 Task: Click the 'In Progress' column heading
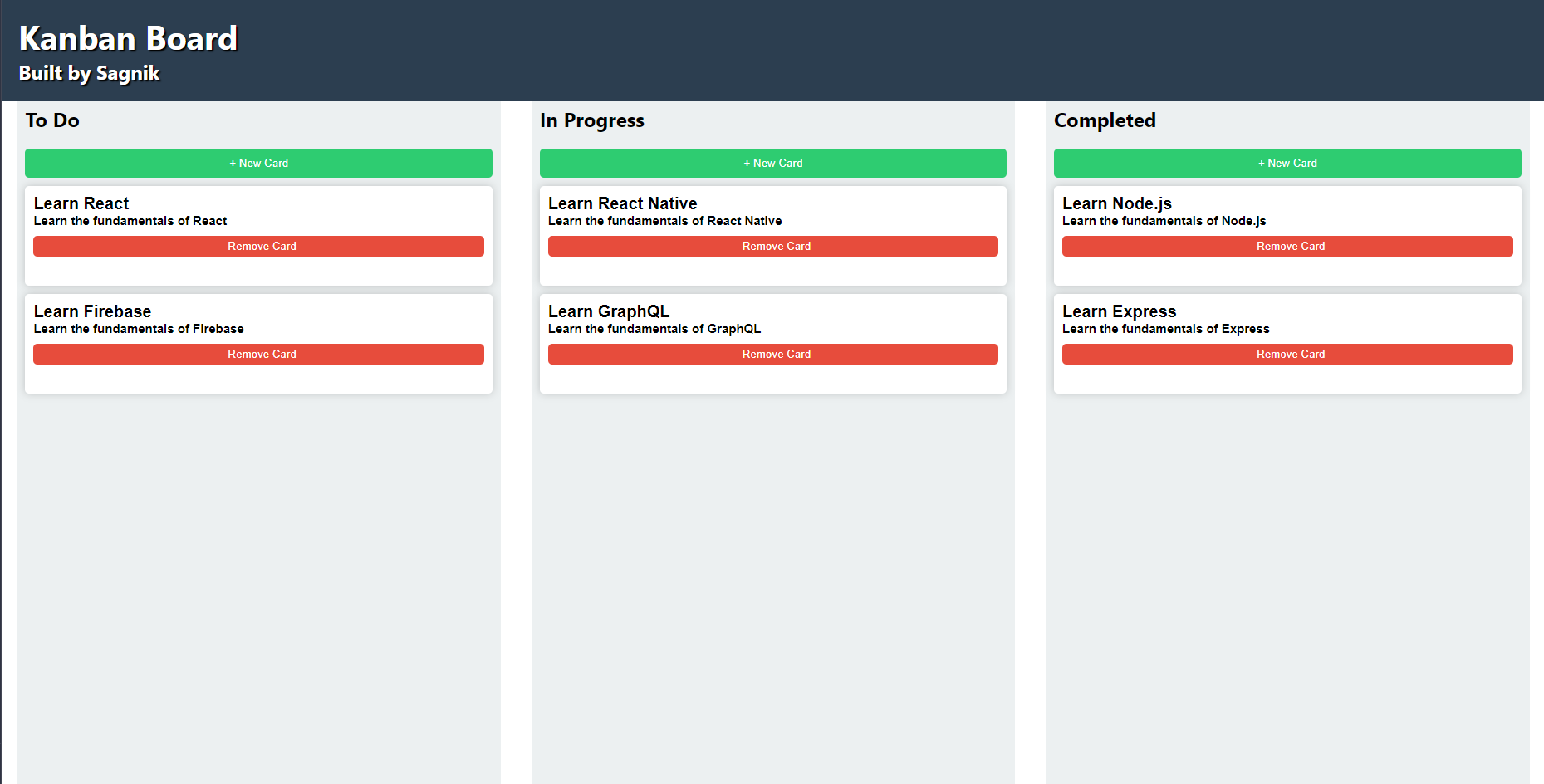tap(592, 120)
